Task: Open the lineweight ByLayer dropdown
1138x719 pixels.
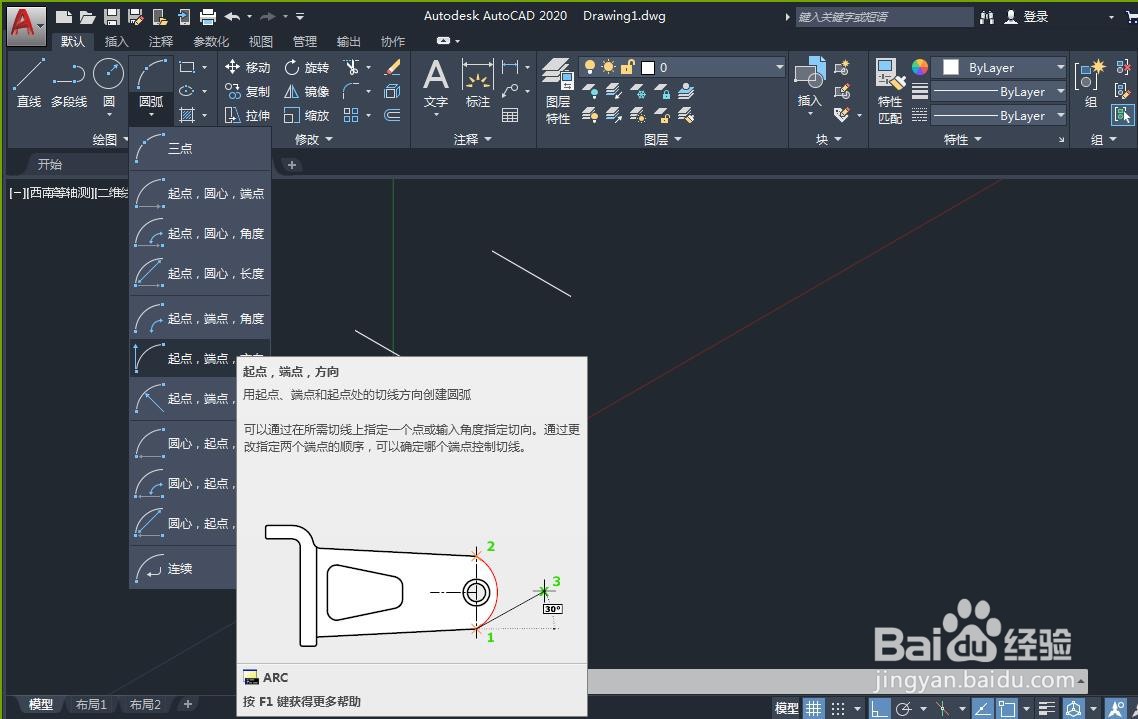Action: (999, 91)
